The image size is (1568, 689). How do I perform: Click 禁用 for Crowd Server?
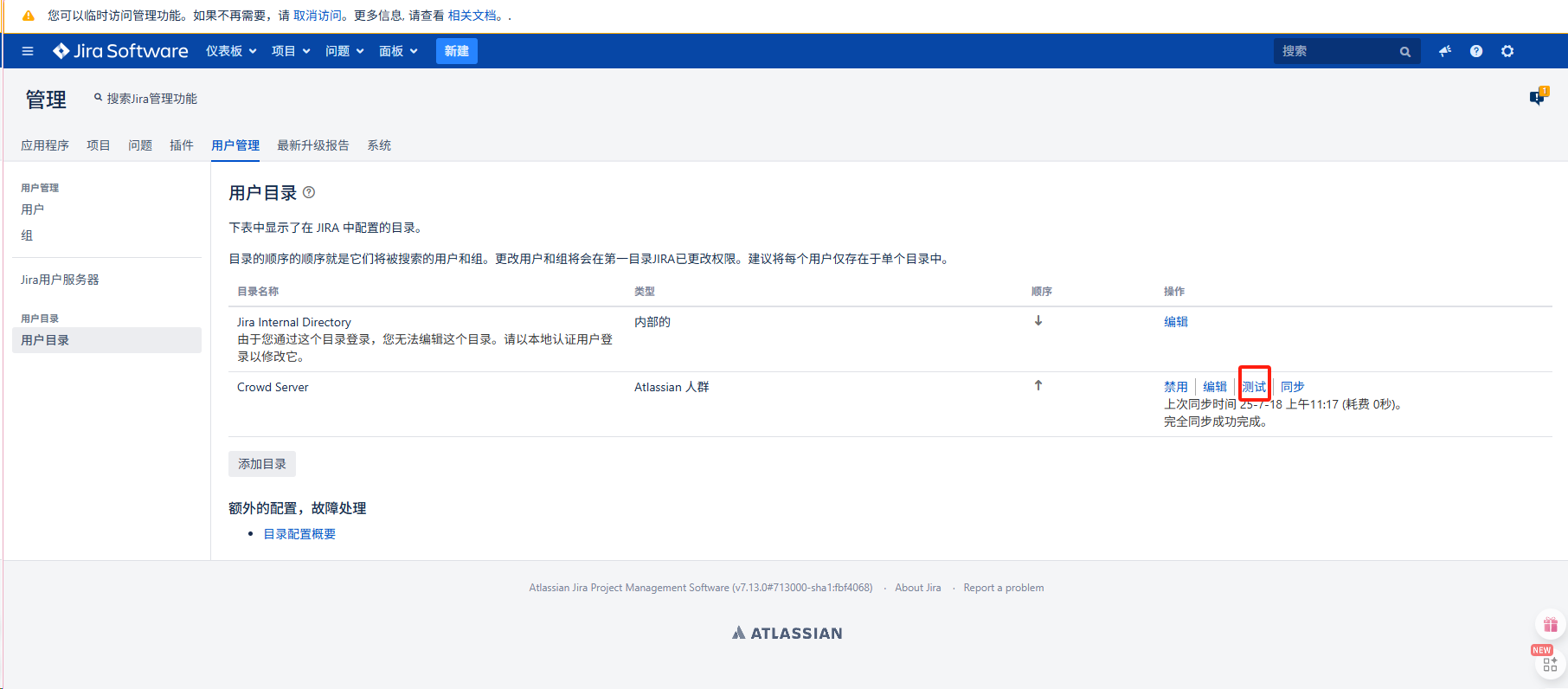(1176, 387)
